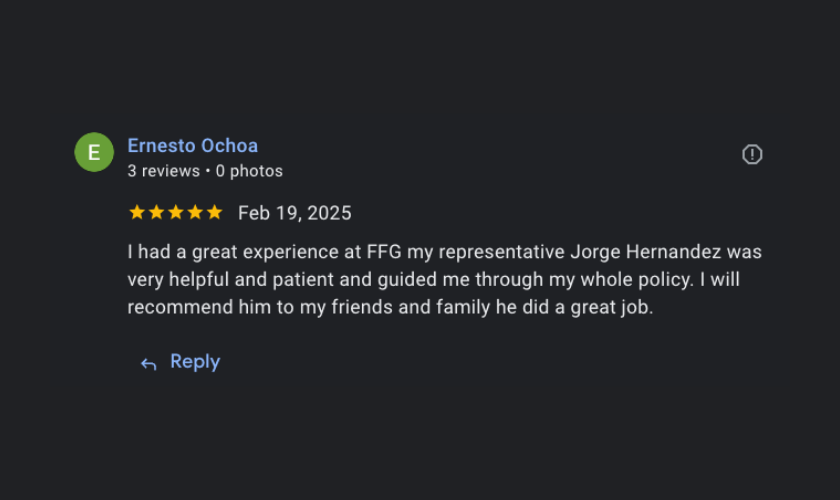Click the green E profile avatar
840x500 pixels.
coord(94,152)
